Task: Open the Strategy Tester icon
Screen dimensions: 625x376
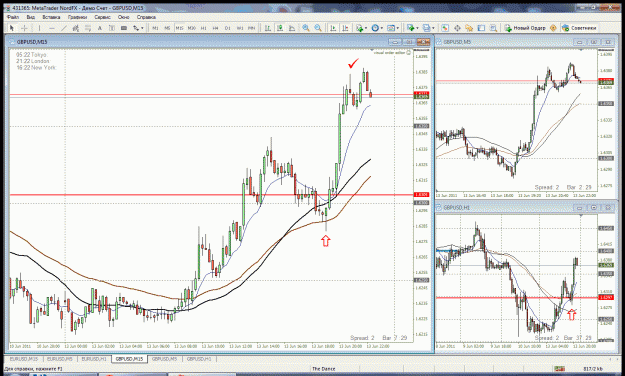Action: pyautogui.click(x=493, y=28)
